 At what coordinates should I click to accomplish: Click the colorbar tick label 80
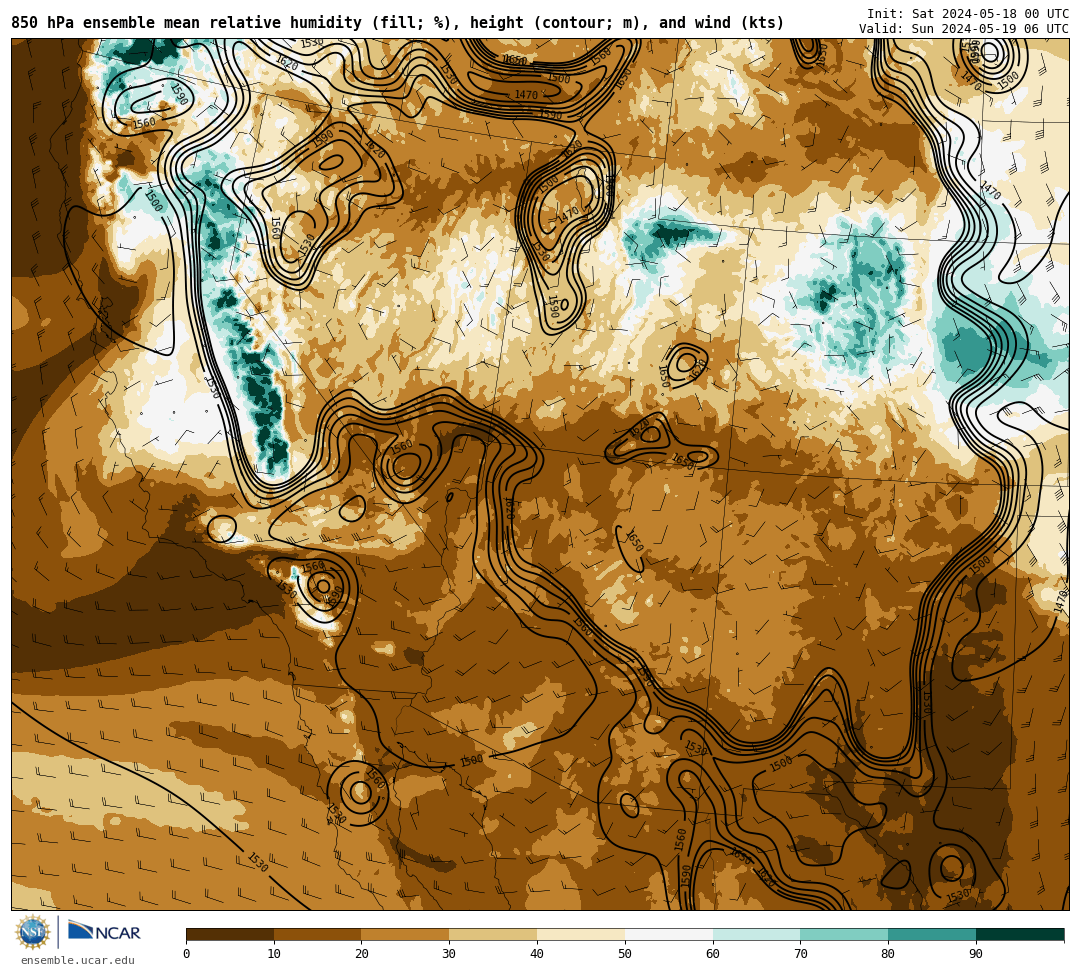[888, 954]
